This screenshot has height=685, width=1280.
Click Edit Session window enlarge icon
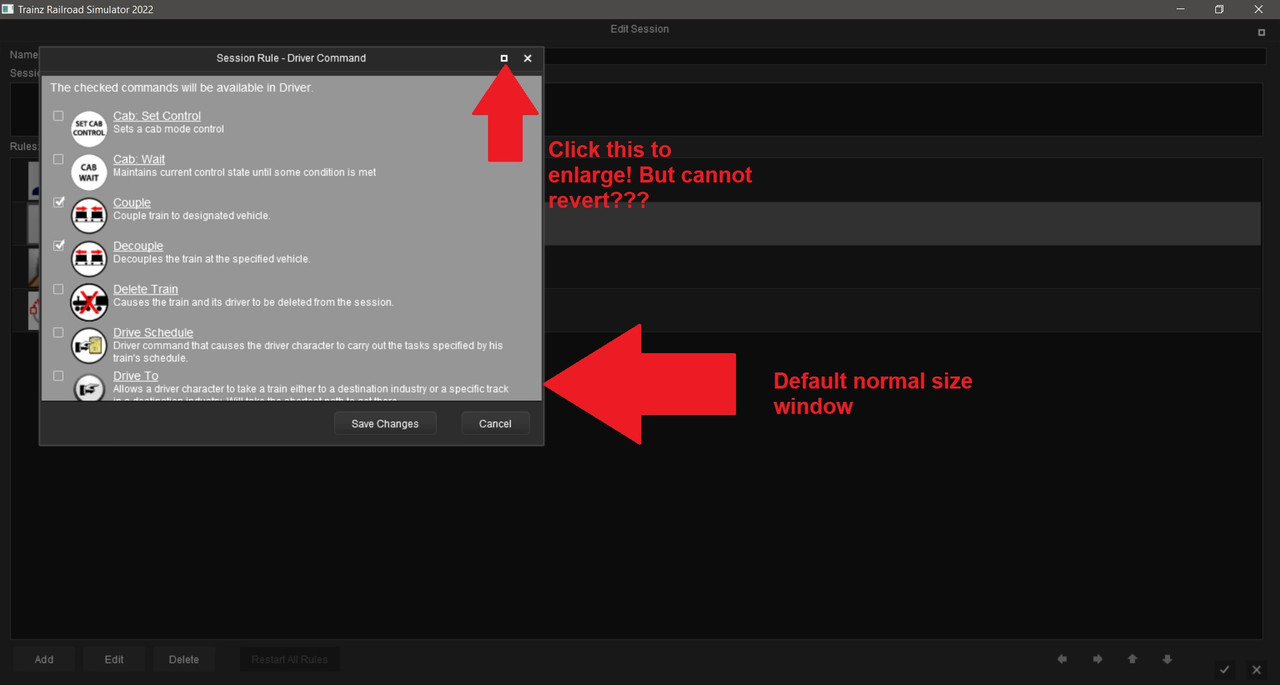1261,33
